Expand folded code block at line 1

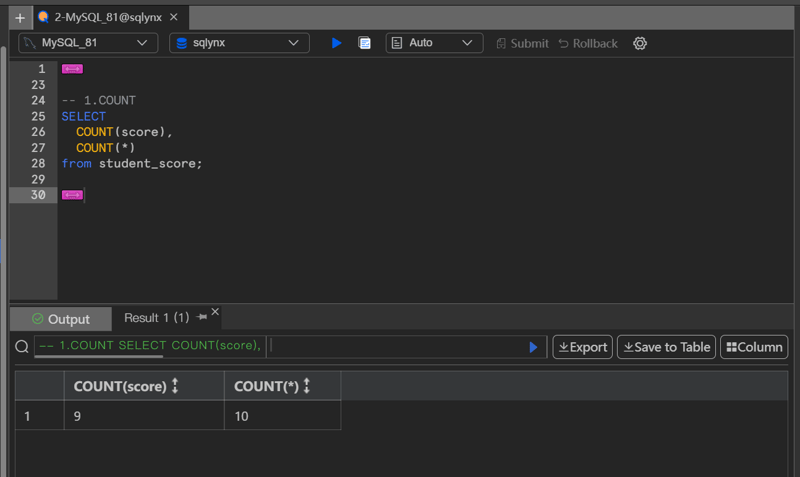pyautogui.click(x=72, y=69)
